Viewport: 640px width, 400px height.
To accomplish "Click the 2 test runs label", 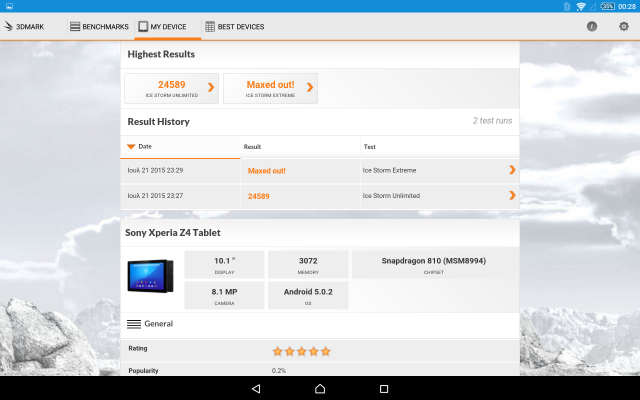I will click(492, 121).
